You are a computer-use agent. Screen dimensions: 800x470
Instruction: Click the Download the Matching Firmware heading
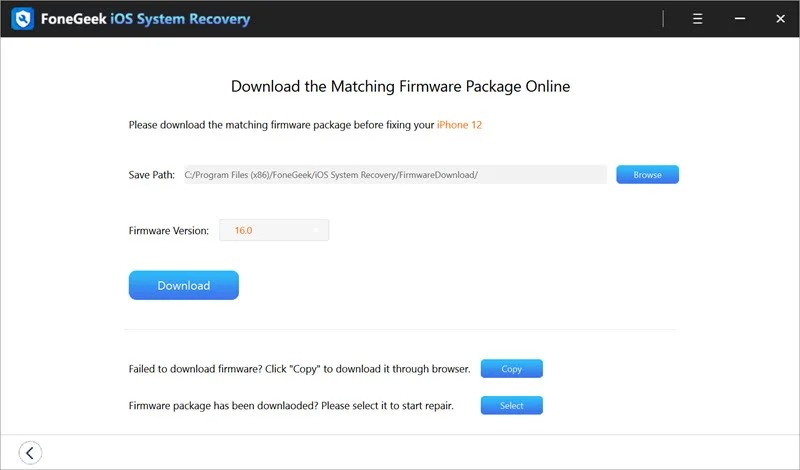point(400,86)
